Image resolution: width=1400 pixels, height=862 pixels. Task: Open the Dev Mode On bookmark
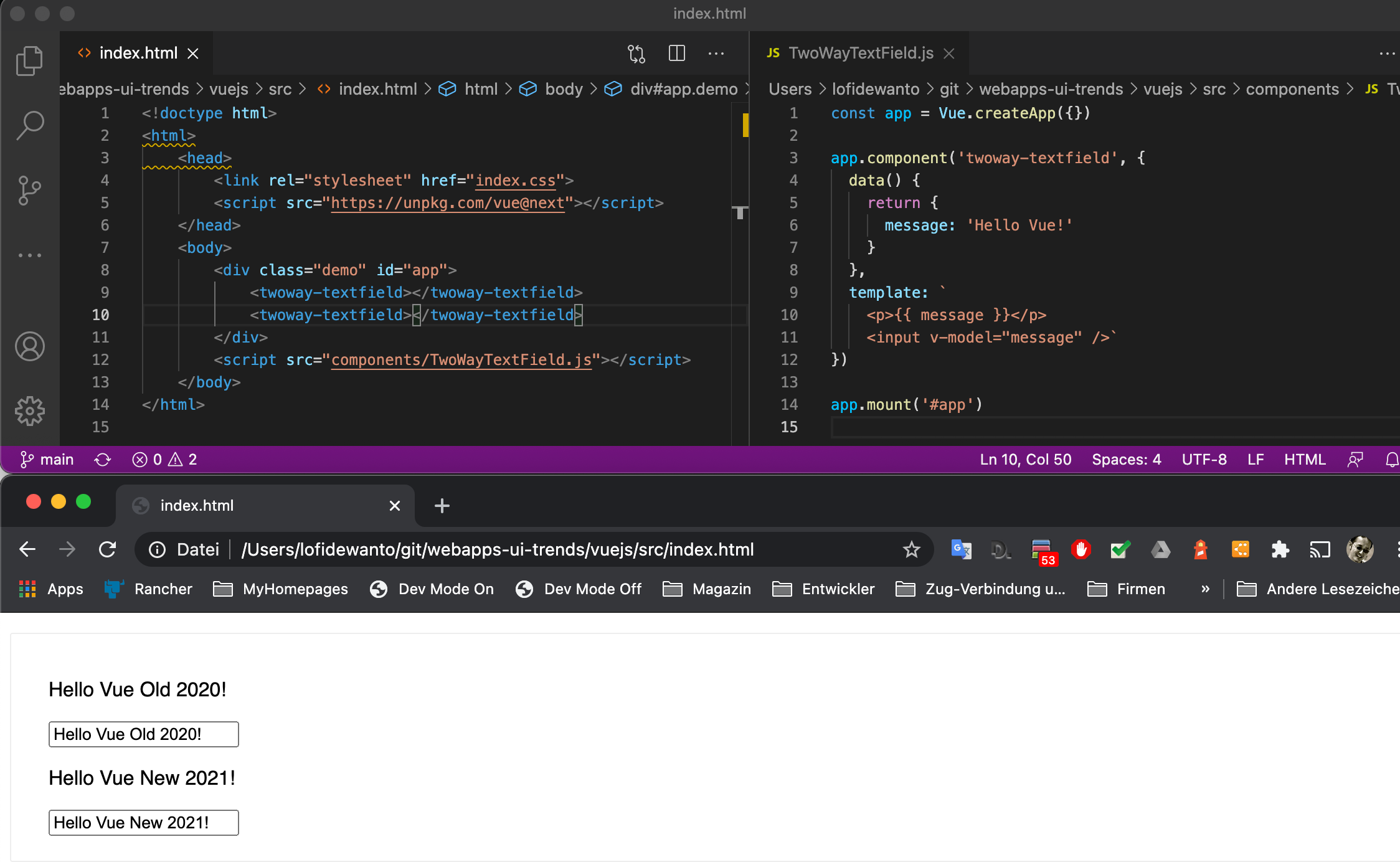tap(432, 589)
